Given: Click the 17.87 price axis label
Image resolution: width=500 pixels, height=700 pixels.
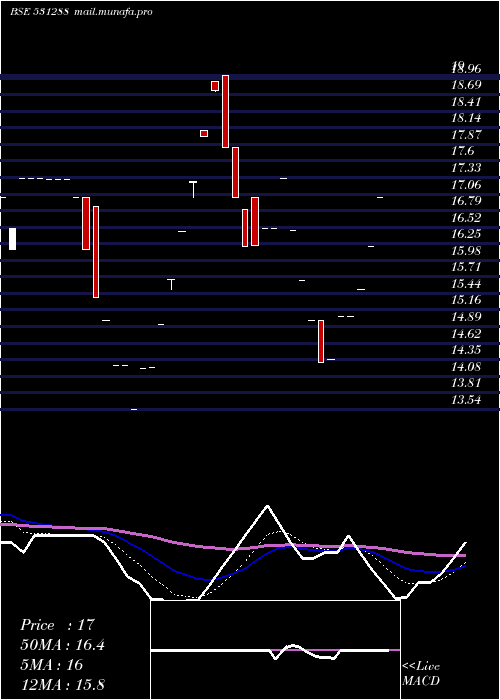Looking at the screenshot, I should click(467, 135).
